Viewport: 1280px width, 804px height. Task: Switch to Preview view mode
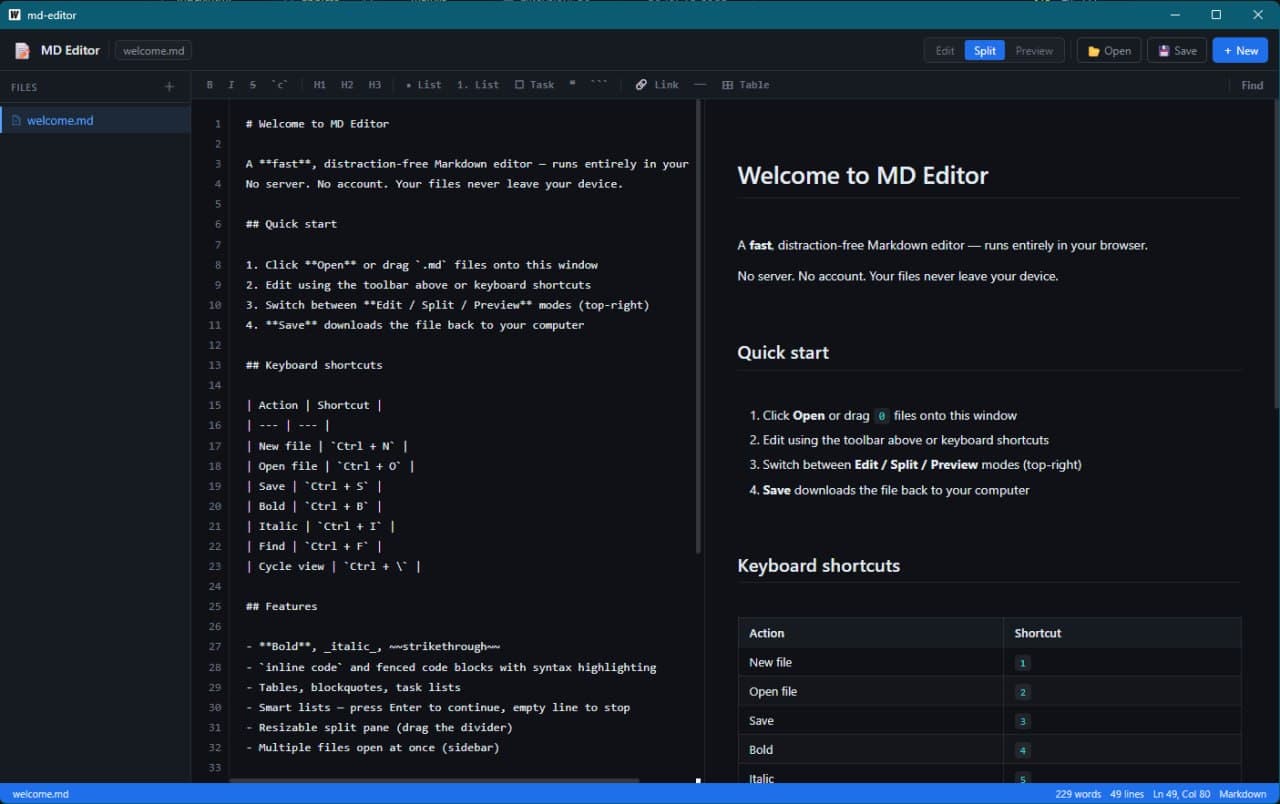1034,51
